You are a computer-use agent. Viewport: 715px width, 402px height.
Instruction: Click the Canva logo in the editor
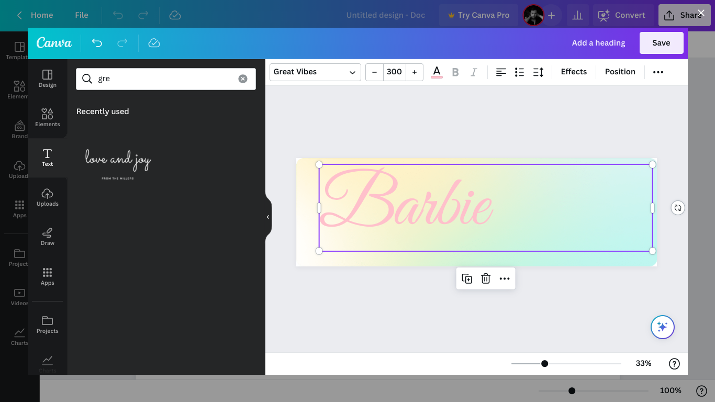tap(54, 43)
